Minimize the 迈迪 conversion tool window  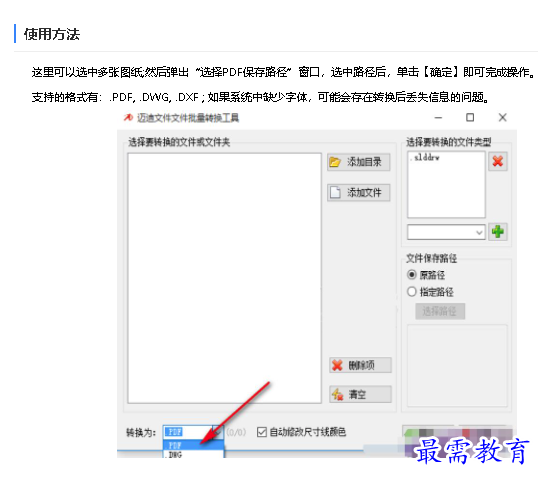tap(438, 118)
